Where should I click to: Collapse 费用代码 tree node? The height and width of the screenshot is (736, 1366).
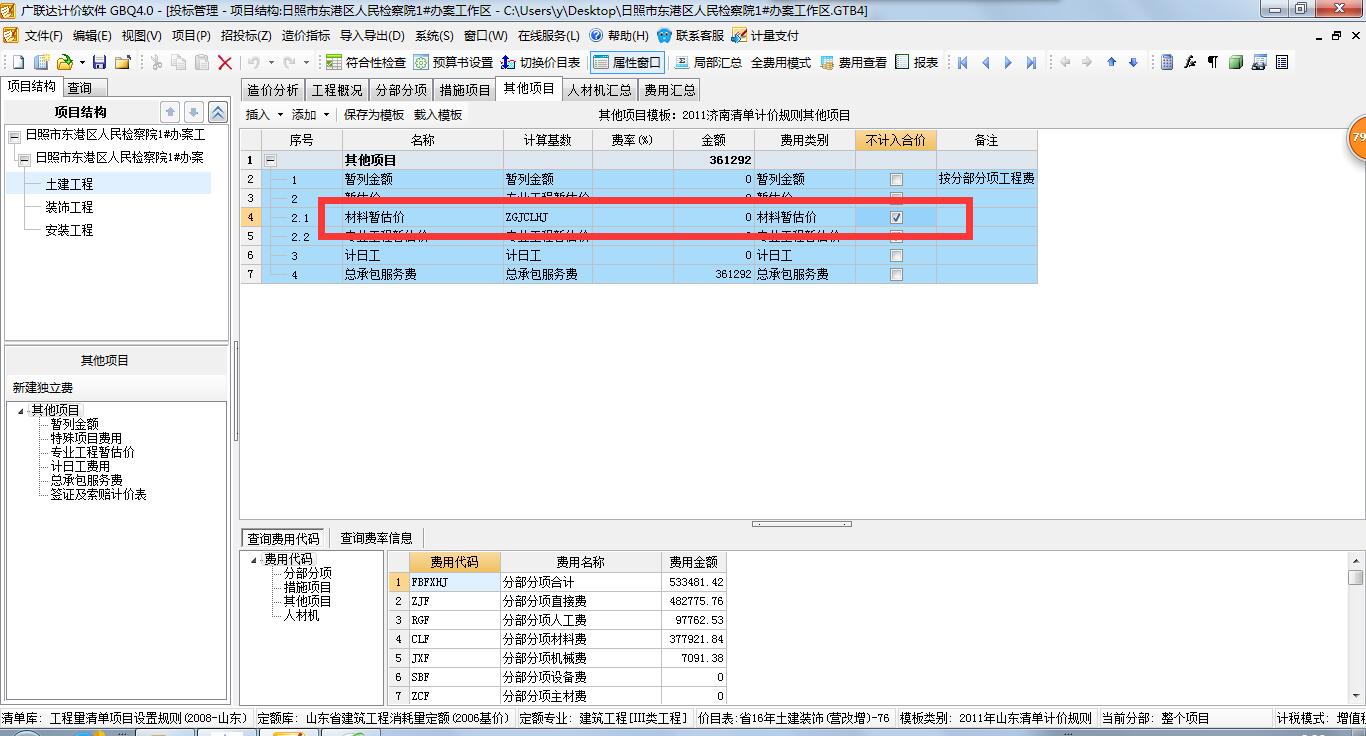click(254, 559)
